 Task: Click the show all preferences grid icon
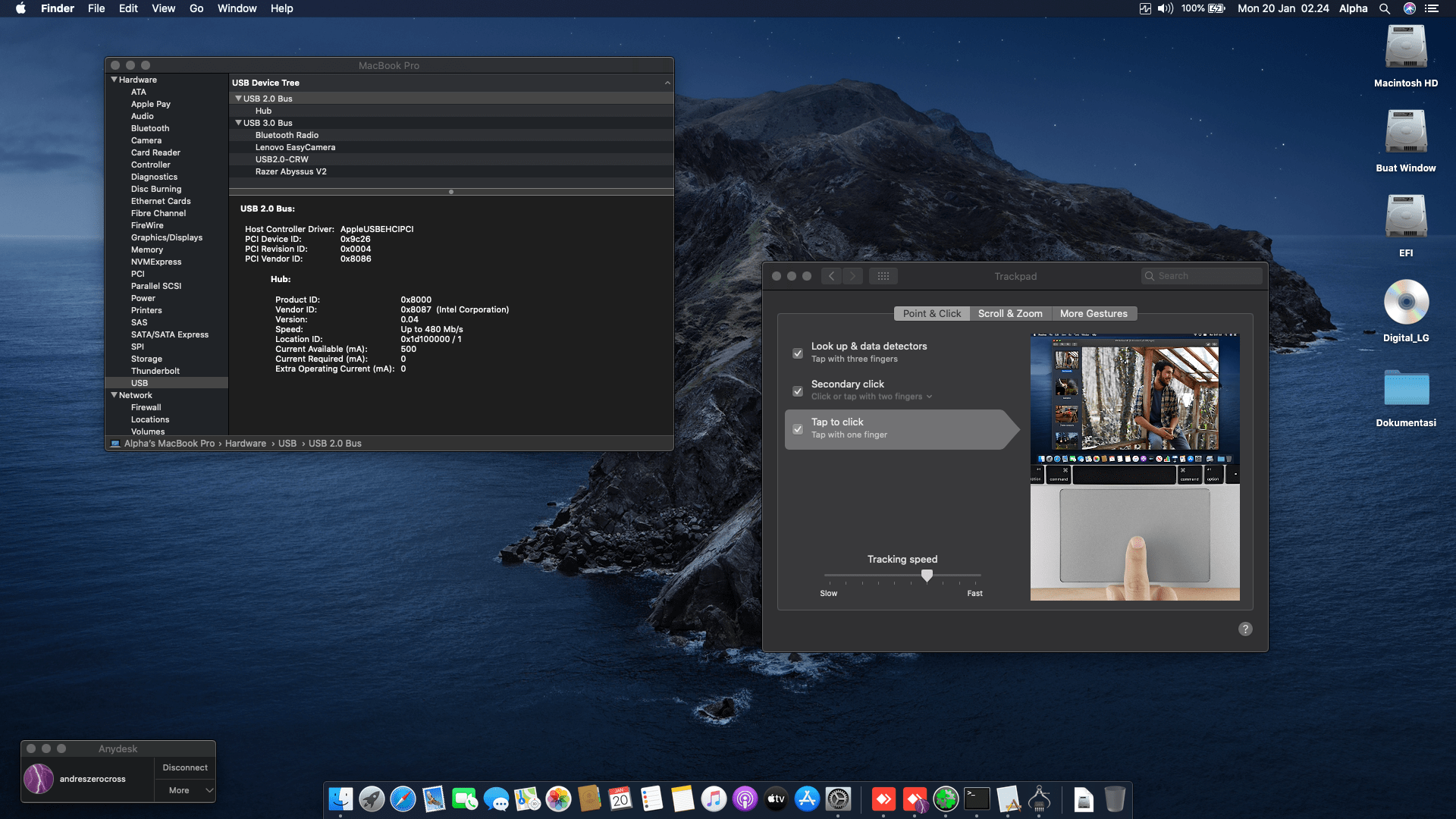883,276
